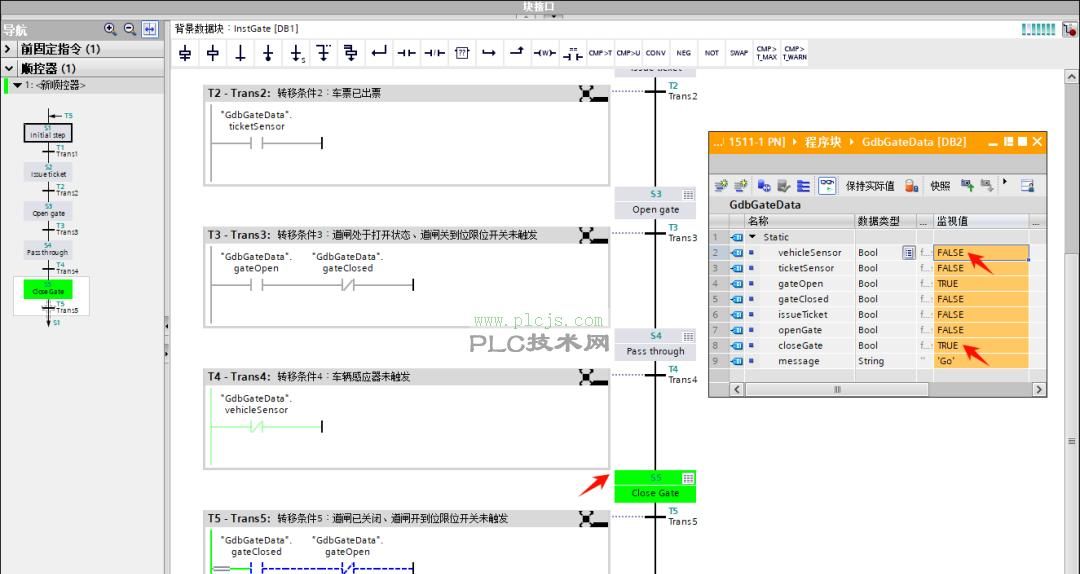Insert step tool (second toolbar icon)

[x=213, y=52]
